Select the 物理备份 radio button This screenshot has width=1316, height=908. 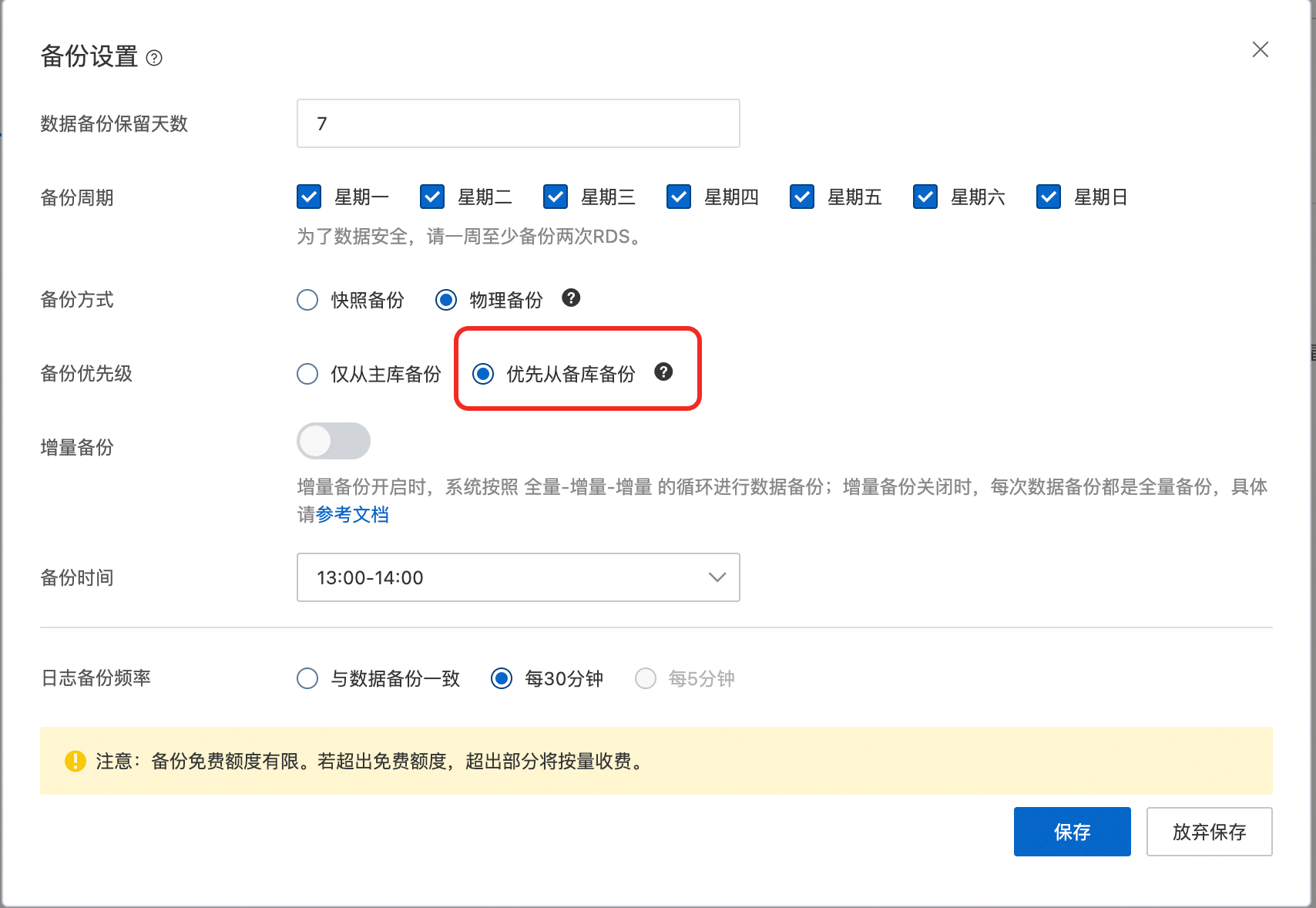446,300
